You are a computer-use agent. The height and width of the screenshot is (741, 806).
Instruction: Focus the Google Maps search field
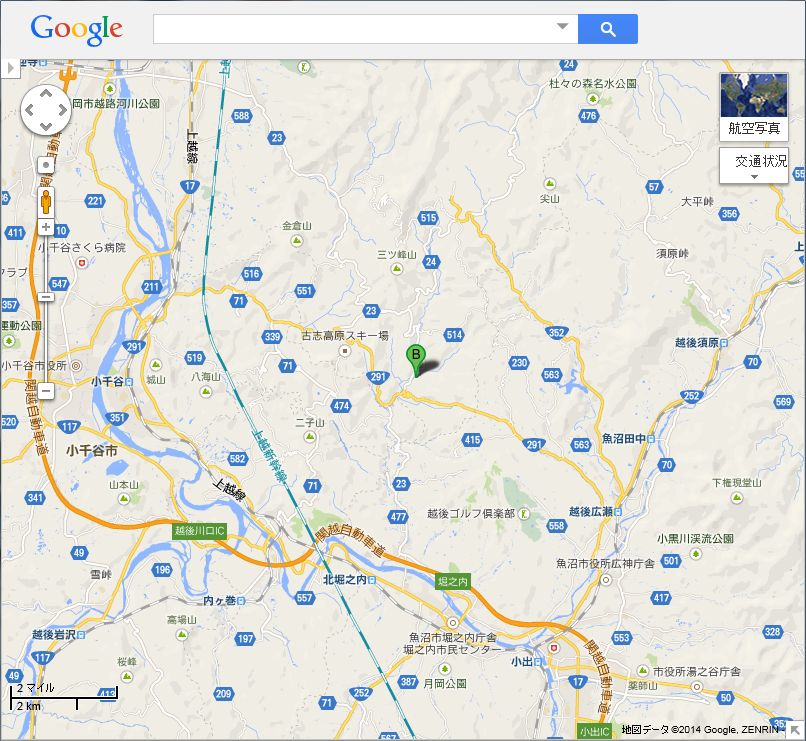(x=355, y=29)
